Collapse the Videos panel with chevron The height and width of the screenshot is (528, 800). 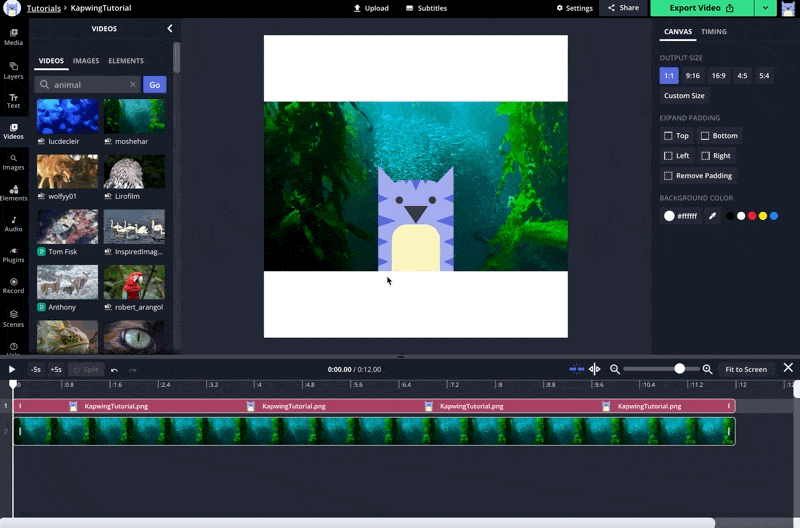(169, 29)
